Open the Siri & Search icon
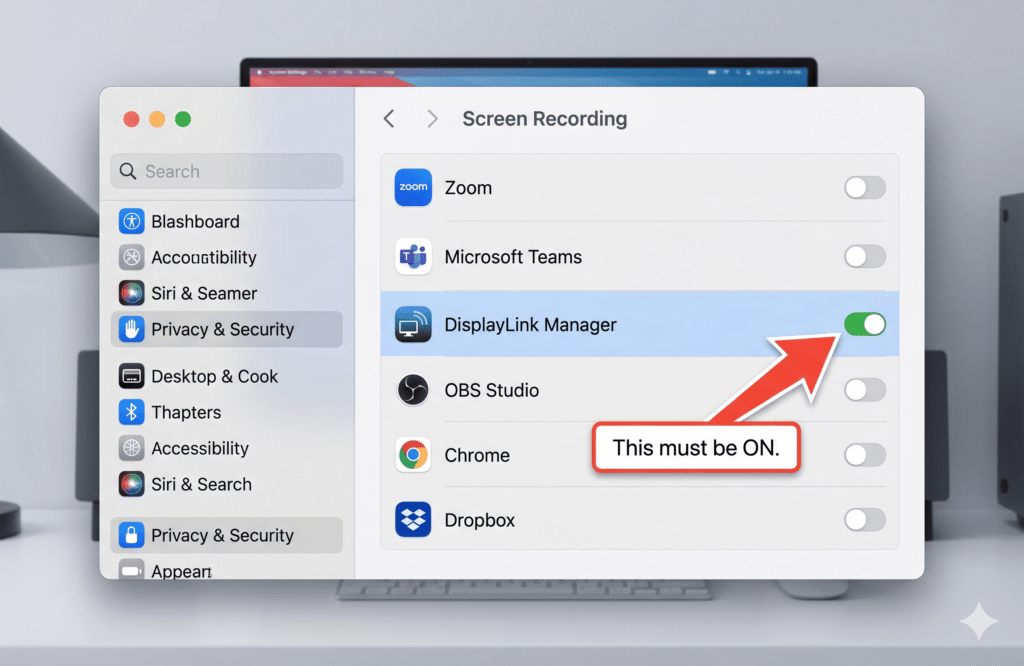 [131, 484]
